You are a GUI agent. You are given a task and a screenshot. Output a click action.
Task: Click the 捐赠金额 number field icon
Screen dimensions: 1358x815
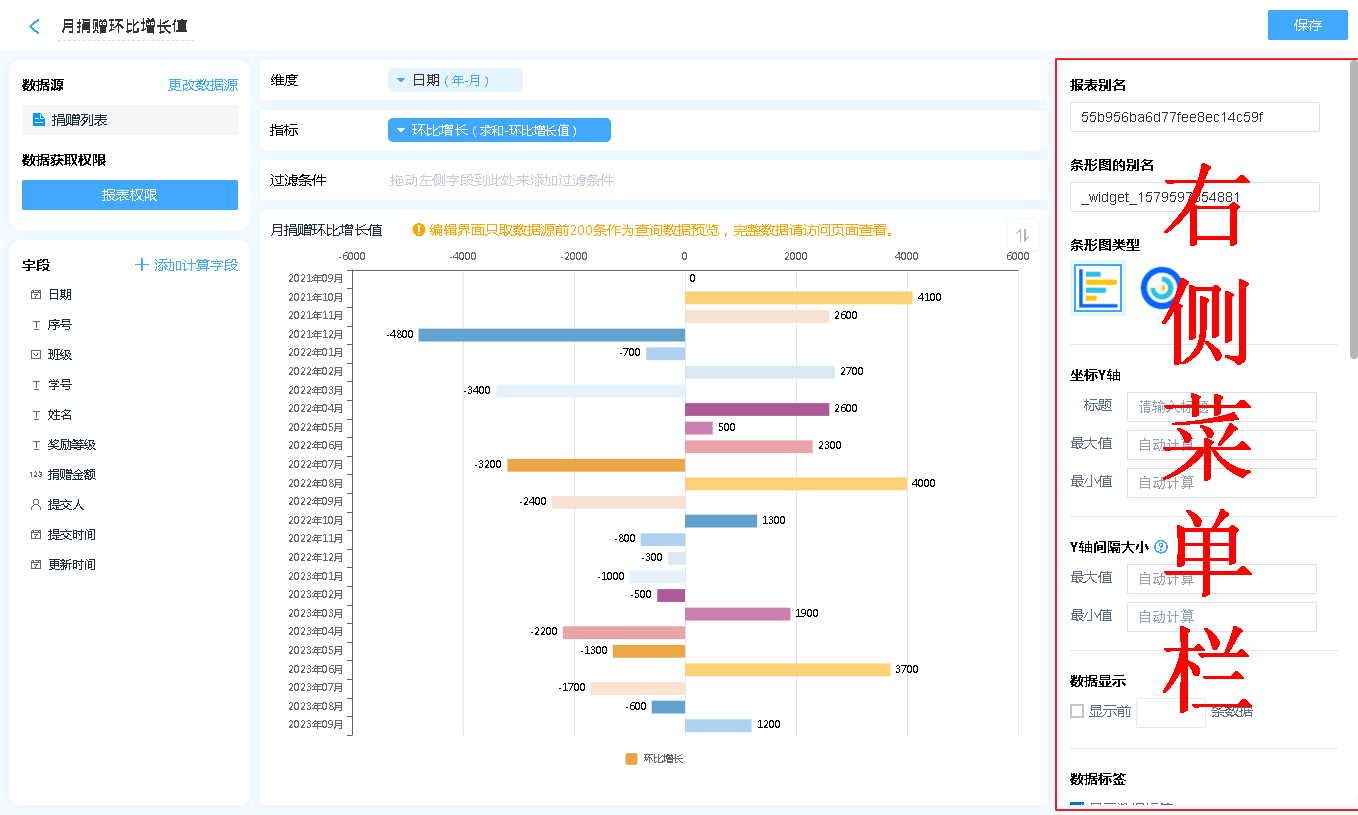coord(36,475)
